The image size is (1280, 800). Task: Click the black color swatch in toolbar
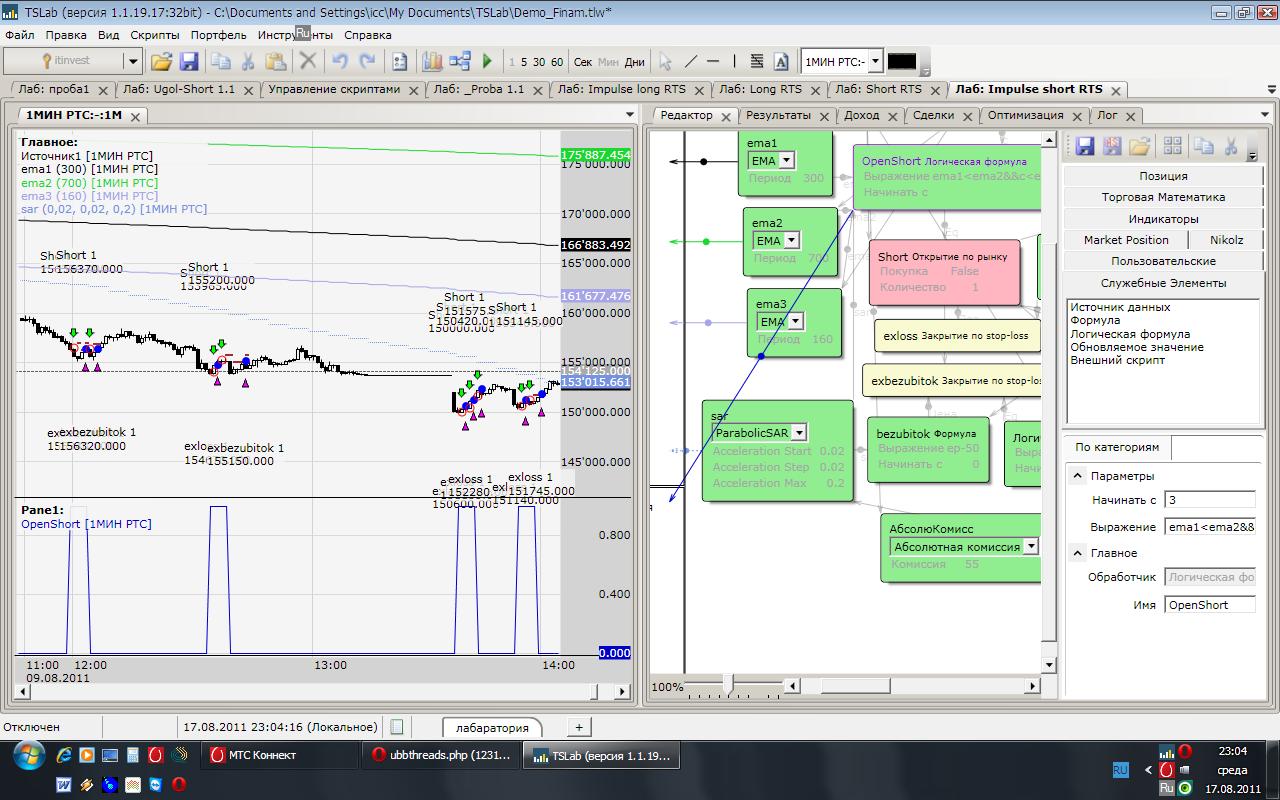click(x=901, y=62)
